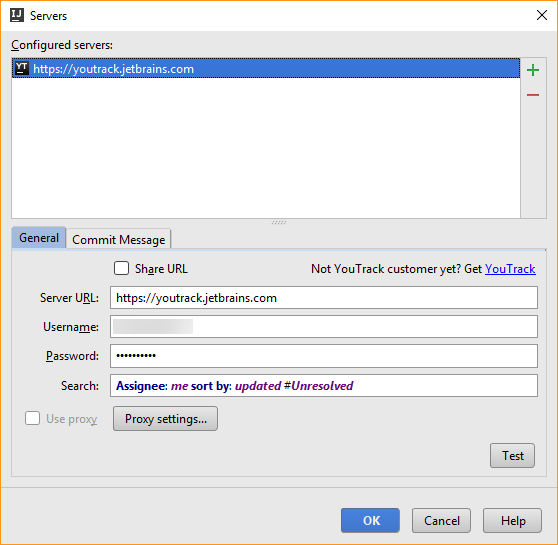Click the Configured servers label
The width and height of the screenshot is (558, 545).
tap(62, 45)
